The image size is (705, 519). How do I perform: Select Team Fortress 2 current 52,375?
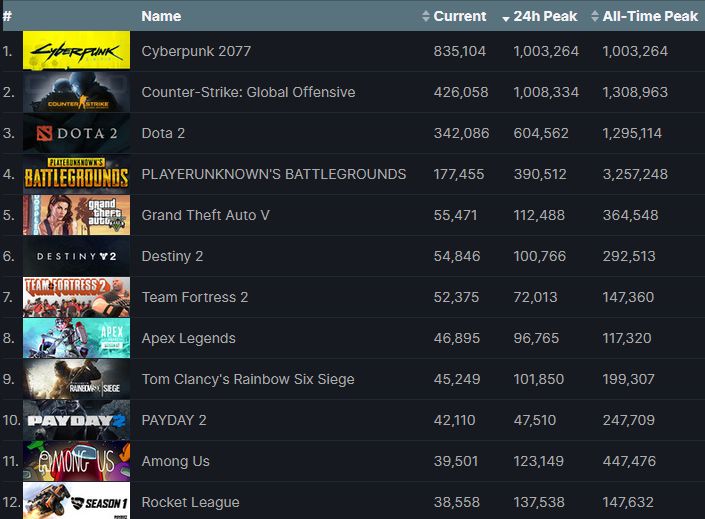pyautogui.click(x=456, y=297)
